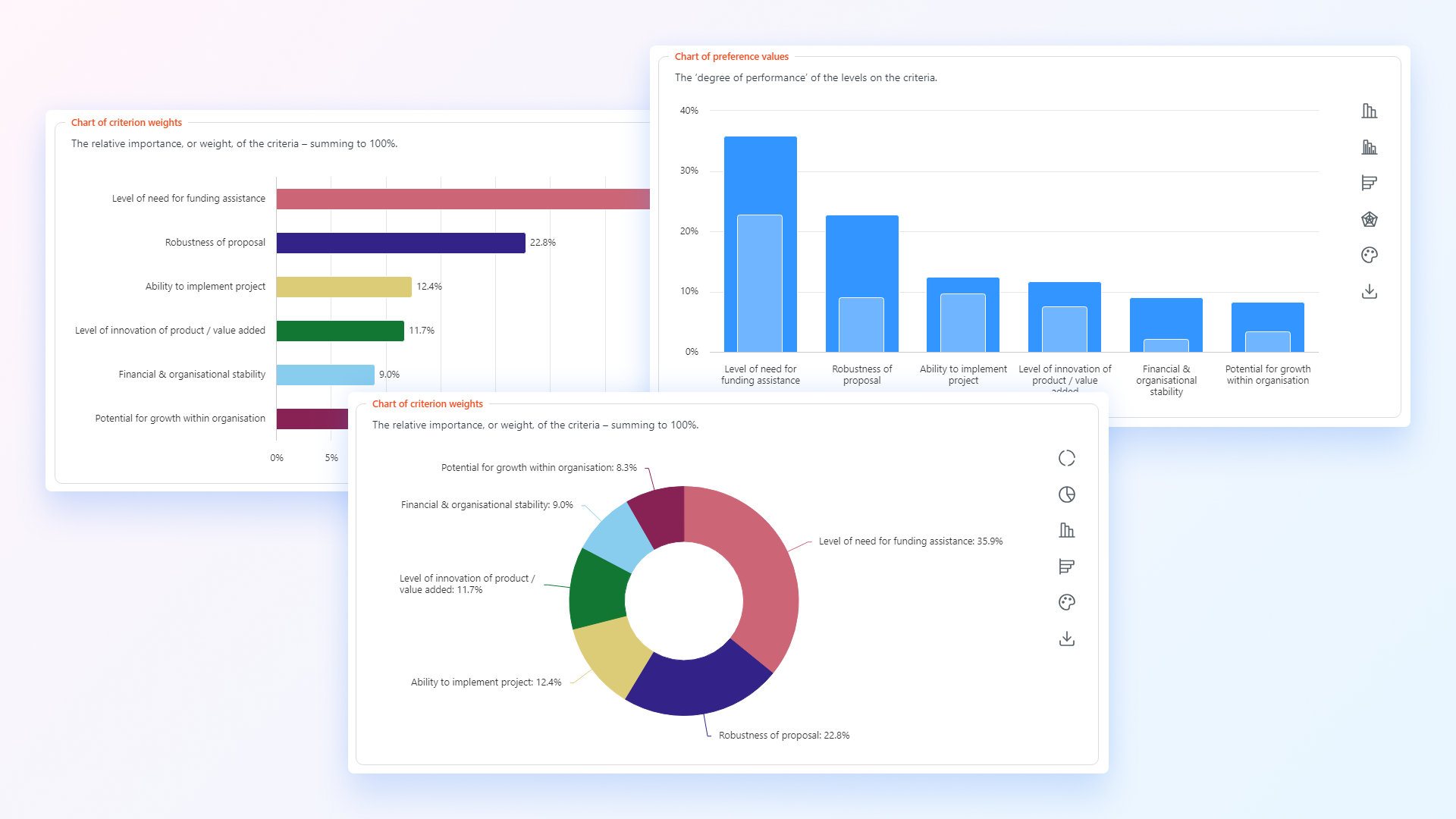Click Level of need for funding assistance: 35.9% label

tap(910, 541)
